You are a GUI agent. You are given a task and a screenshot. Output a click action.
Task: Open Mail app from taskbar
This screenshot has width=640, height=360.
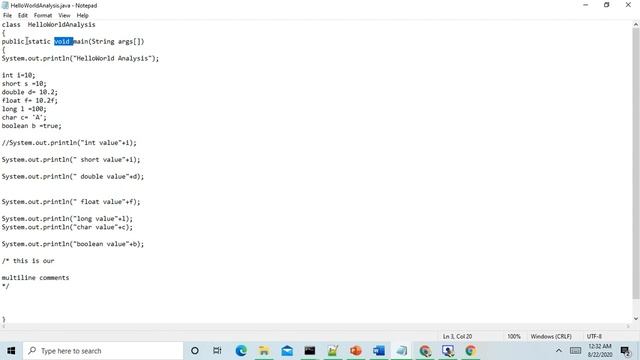point(287,351)
